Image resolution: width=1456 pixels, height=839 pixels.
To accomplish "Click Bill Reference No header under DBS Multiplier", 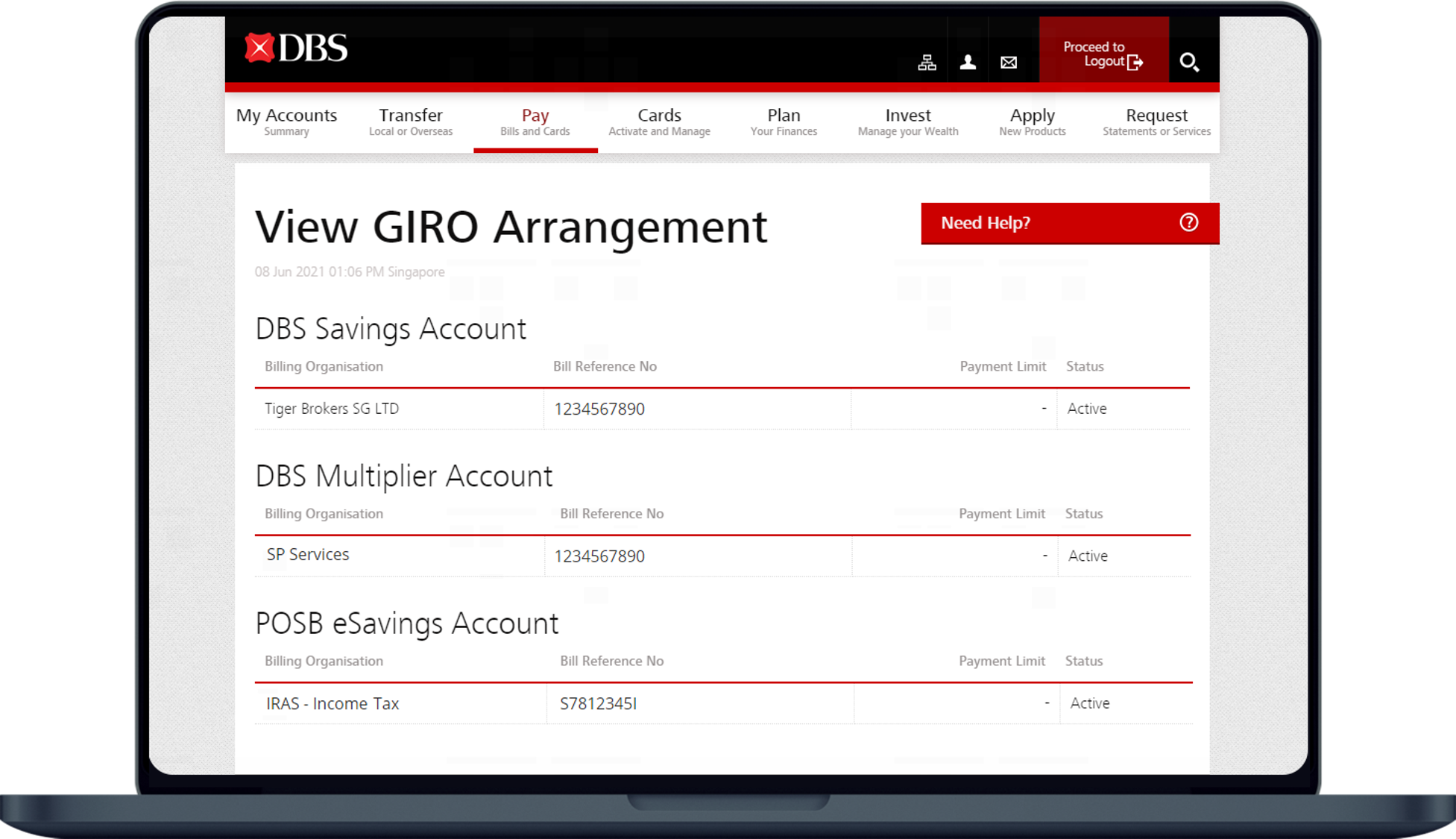I will pyautogui.click(x=611, y=514).
